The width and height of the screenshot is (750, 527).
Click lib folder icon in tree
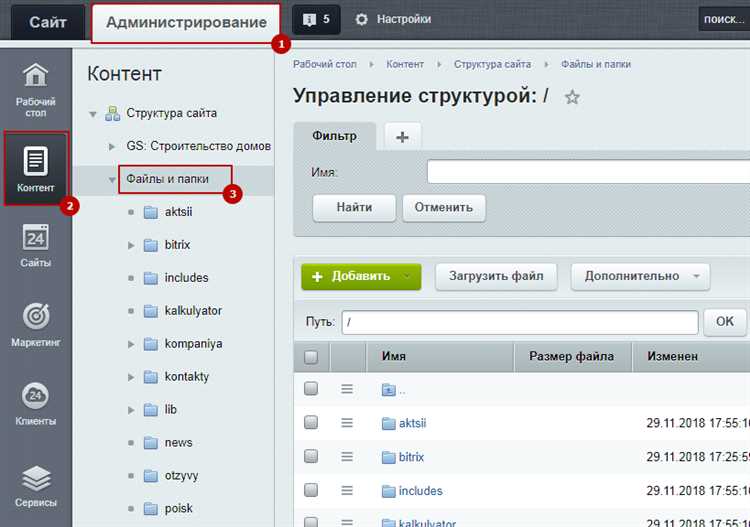(x=151, y=410)
